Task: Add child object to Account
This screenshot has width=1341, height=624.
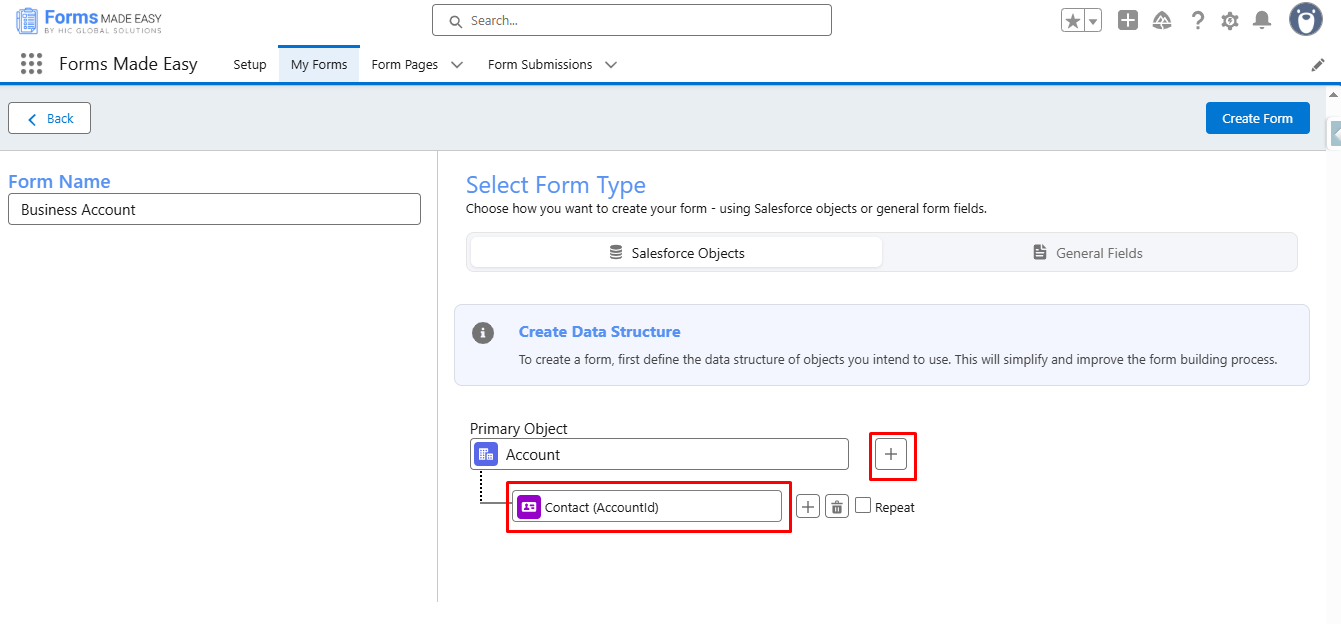Action: [x=891, y=455]
